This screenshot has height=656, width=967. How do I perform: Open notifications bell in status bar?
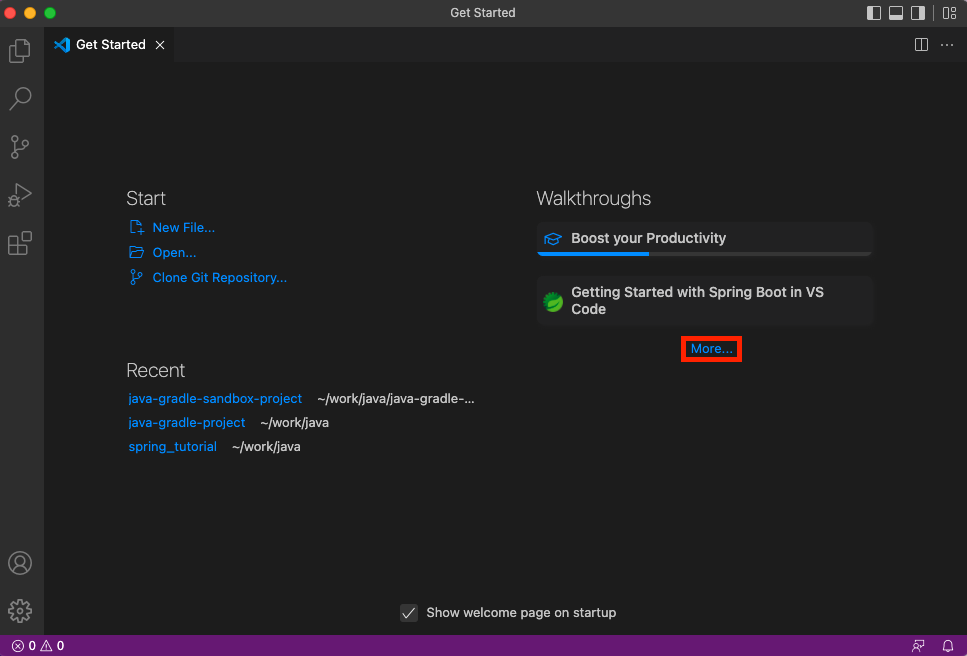[x=948, y=646]
